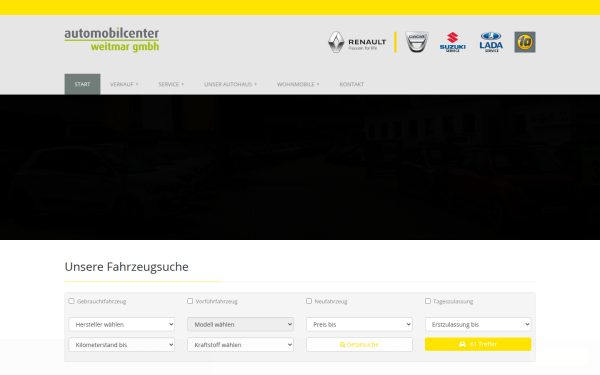The height and width of the screenshot is (375, 600).
Task: Expand the Modell wählen dropdown
Action: point(240,324)
